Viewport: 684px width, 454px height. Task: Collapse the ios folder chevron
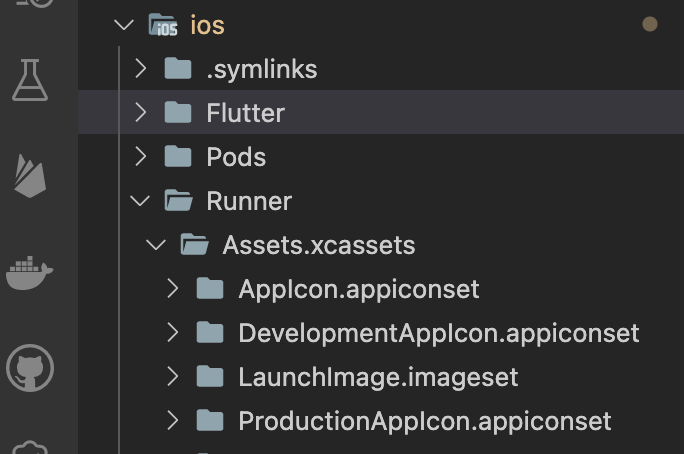124,25
